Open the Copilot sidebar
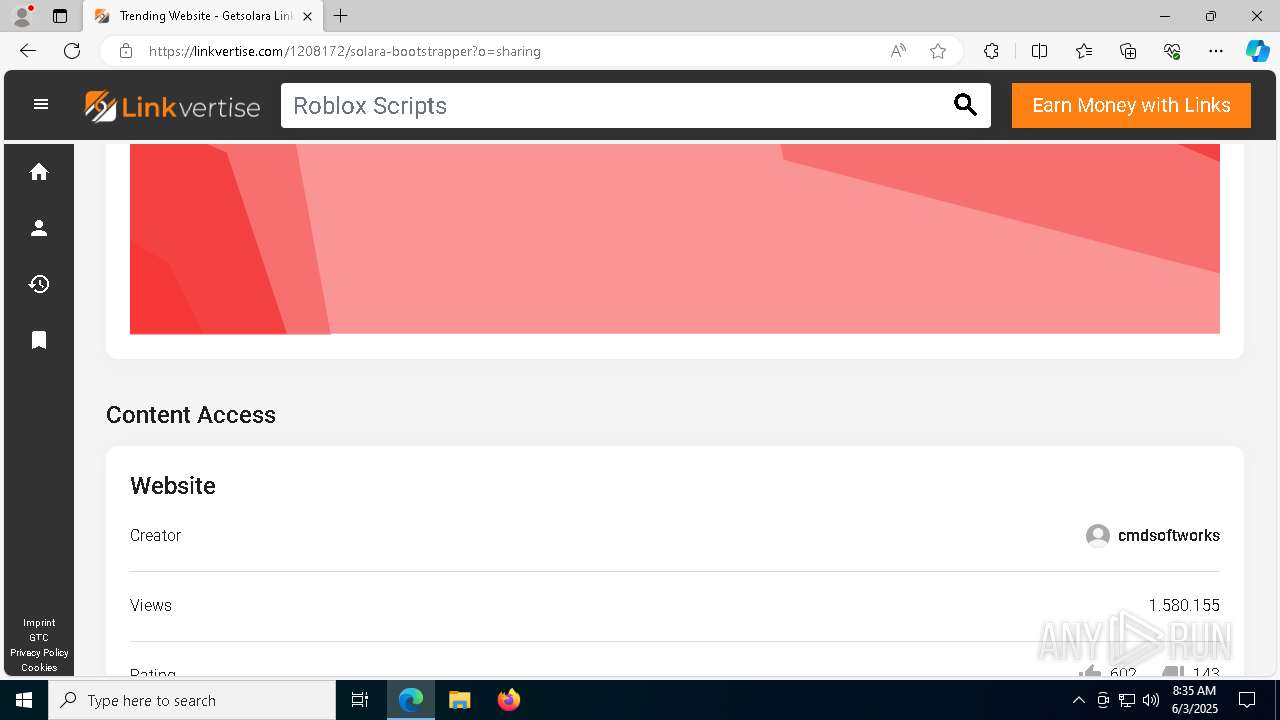The height and width of the screenshot is (720, 1280). click(x=1257, y=51)
